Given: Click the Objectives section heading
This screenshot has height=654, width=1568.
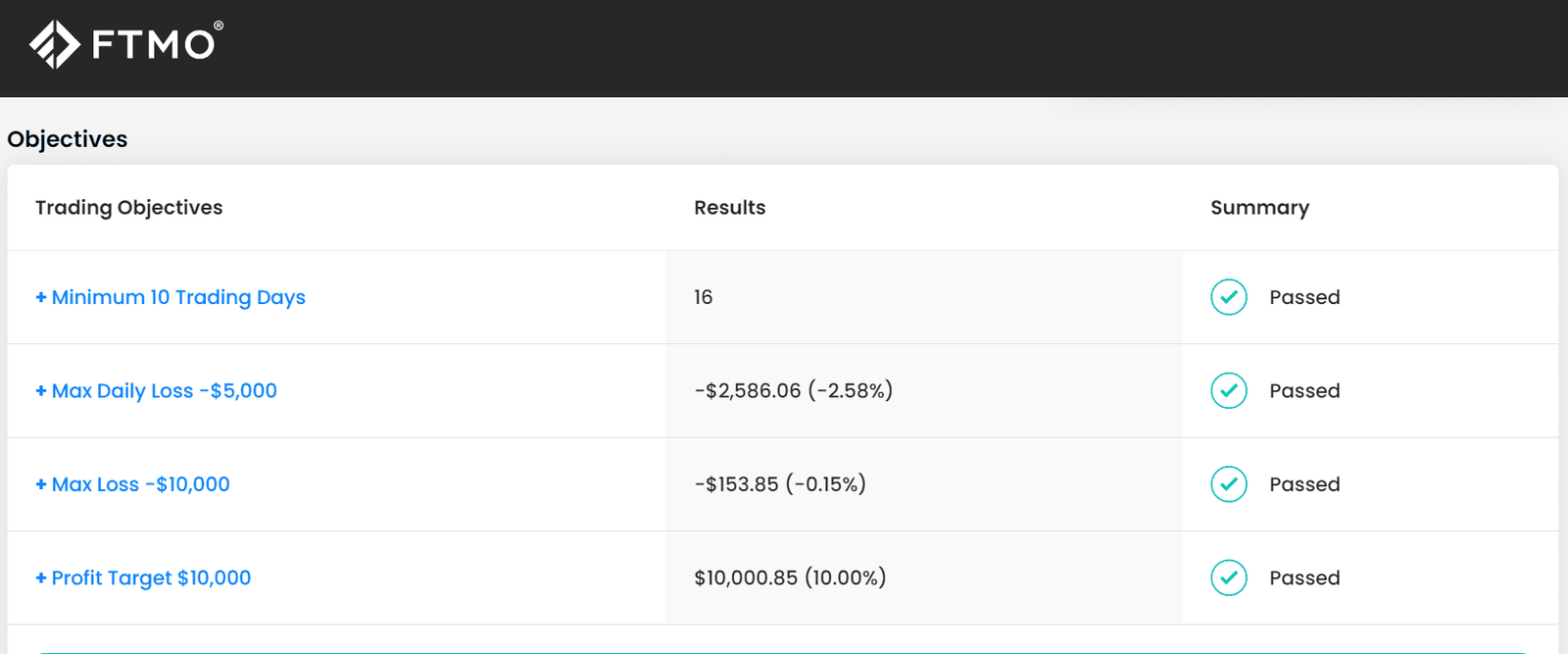Looking at the screenshot, I should pos(68,139).
